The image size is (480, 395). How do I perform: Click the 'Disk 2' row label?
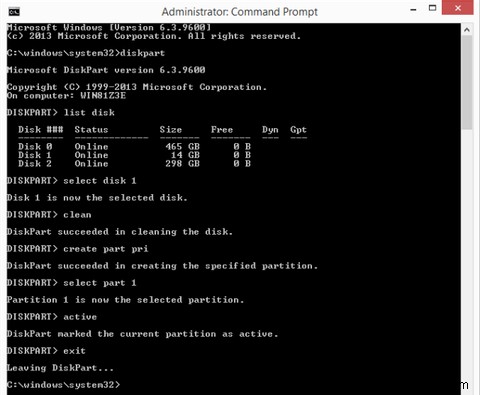pyautogui.click(x=35, y=164)
